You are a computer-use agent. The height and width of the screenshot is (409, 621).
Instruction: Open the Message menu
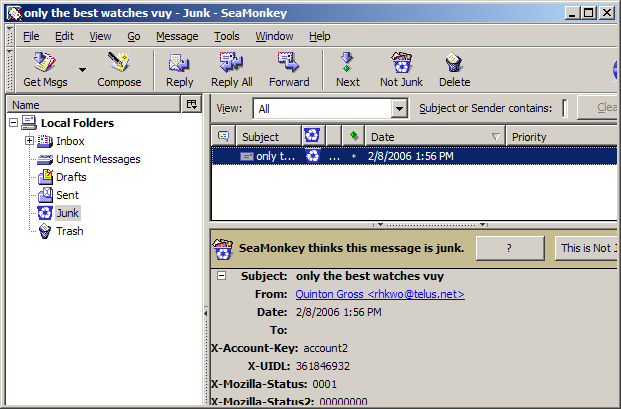coord(177,36)
